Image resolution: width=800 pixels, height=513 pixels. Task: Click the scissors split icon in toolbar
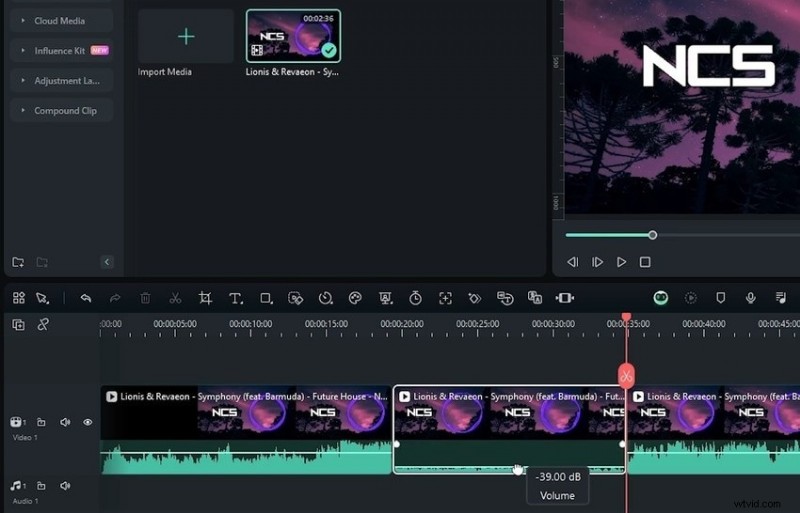(x=176, y=298)
